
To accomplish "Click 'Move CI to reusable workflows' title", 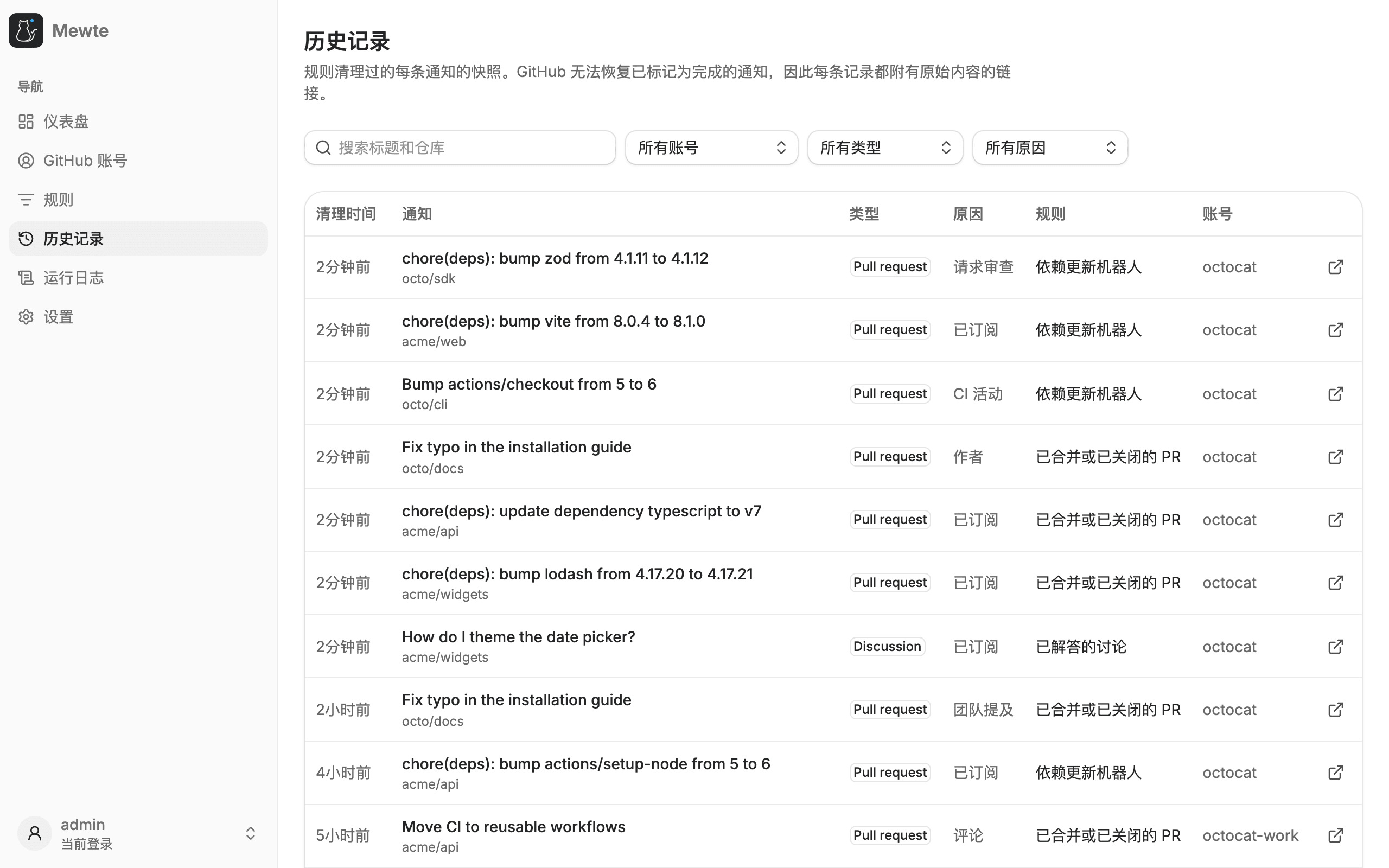I will click(x=514, y=827).
